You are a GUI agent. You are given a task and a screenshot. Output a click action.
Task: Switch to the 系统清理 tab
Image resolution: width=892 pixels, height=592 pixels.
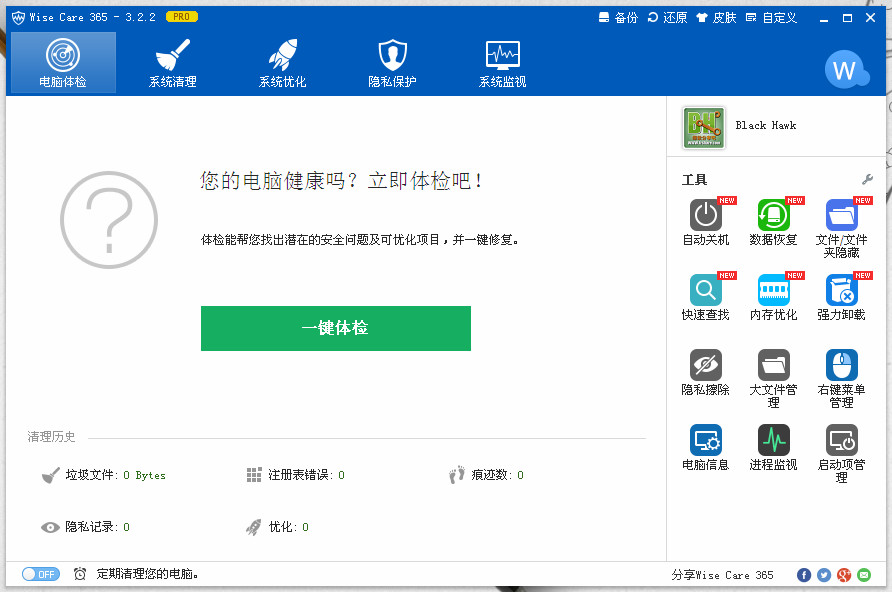[172, 62]
